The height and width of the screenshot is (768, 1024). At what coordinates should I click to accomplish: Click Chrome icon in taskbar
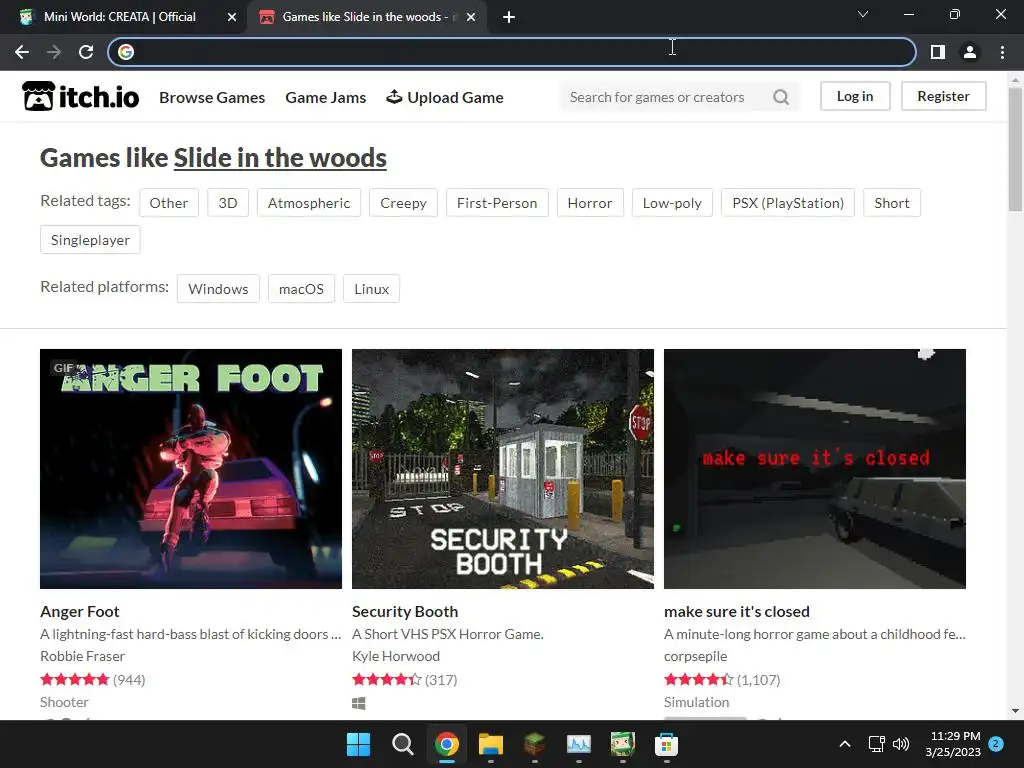tap(447, 744)
